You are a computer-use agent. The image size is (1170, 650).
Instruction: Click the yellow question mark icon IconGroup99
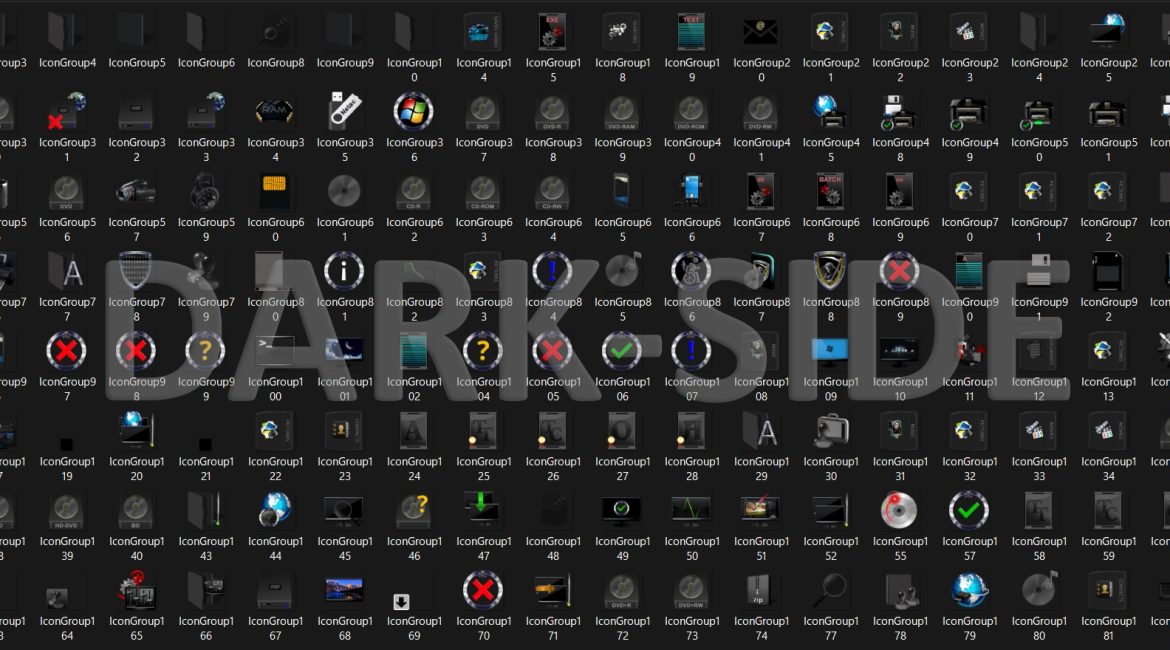(206, 351)
